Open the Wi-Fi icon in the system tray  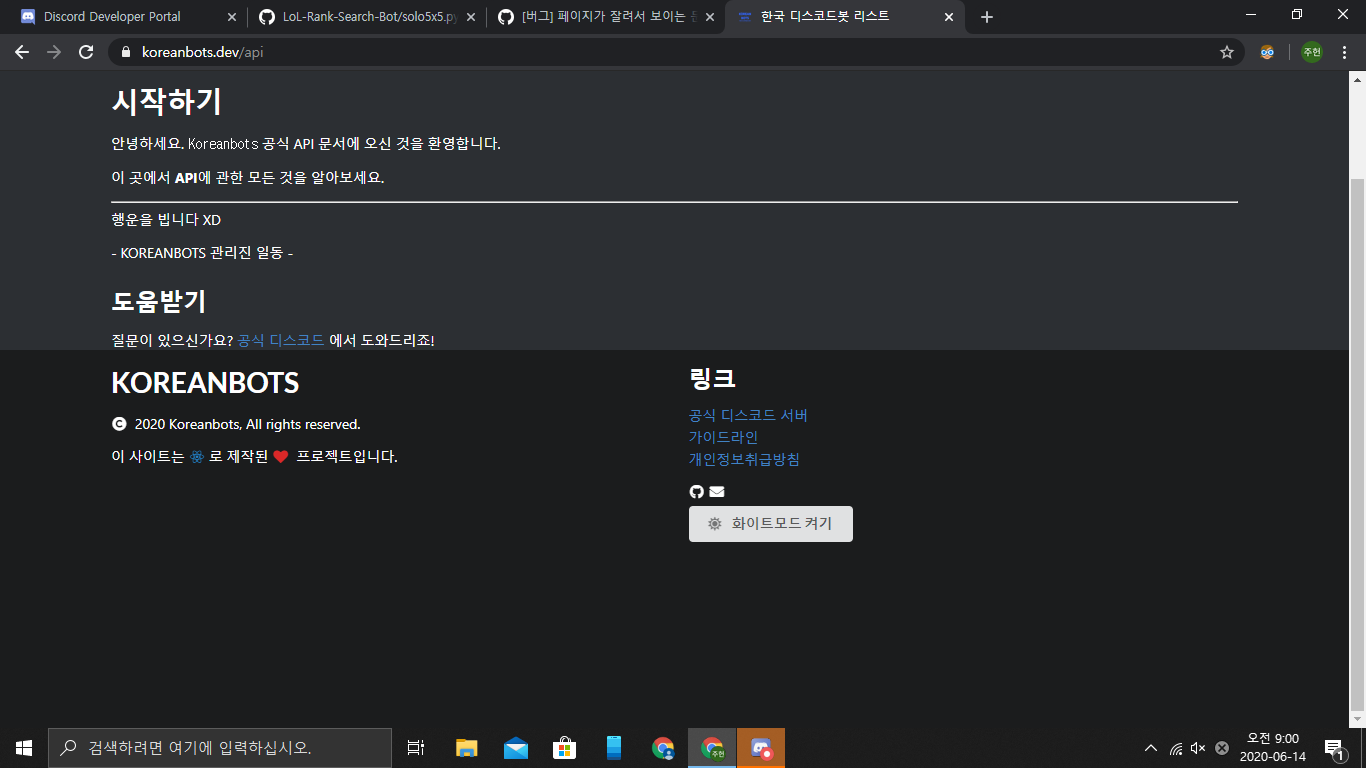pos(1176,747)
